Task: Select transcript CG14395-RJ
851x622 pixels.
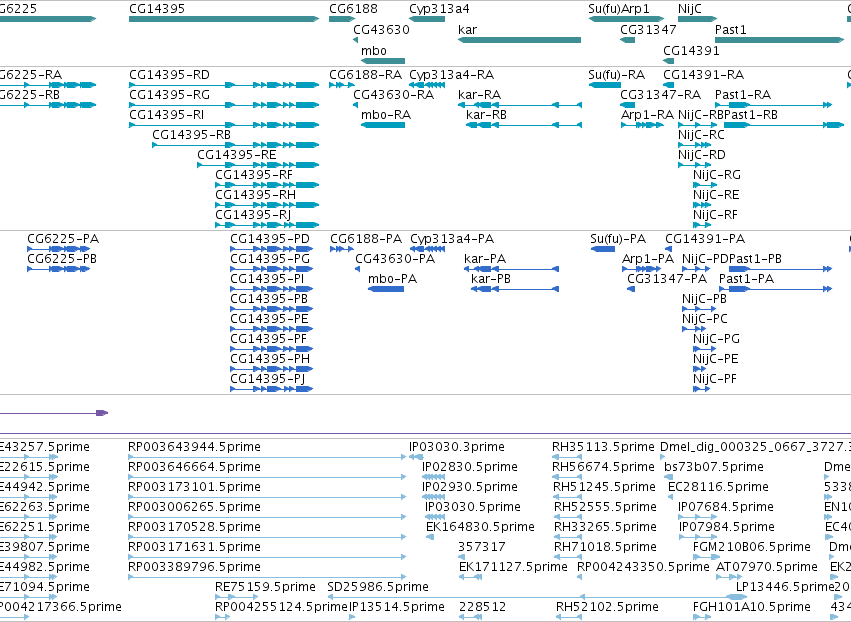Action: click(267, 225)
